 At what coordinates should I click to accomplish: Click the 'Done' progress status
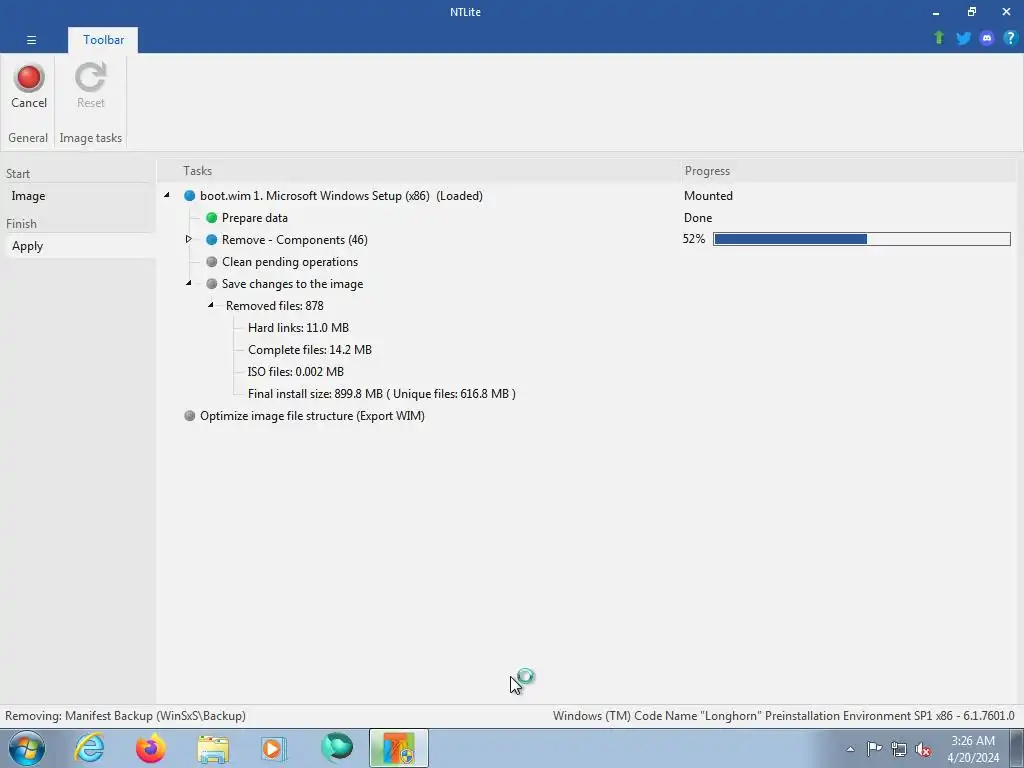click(x=697, y=218)
